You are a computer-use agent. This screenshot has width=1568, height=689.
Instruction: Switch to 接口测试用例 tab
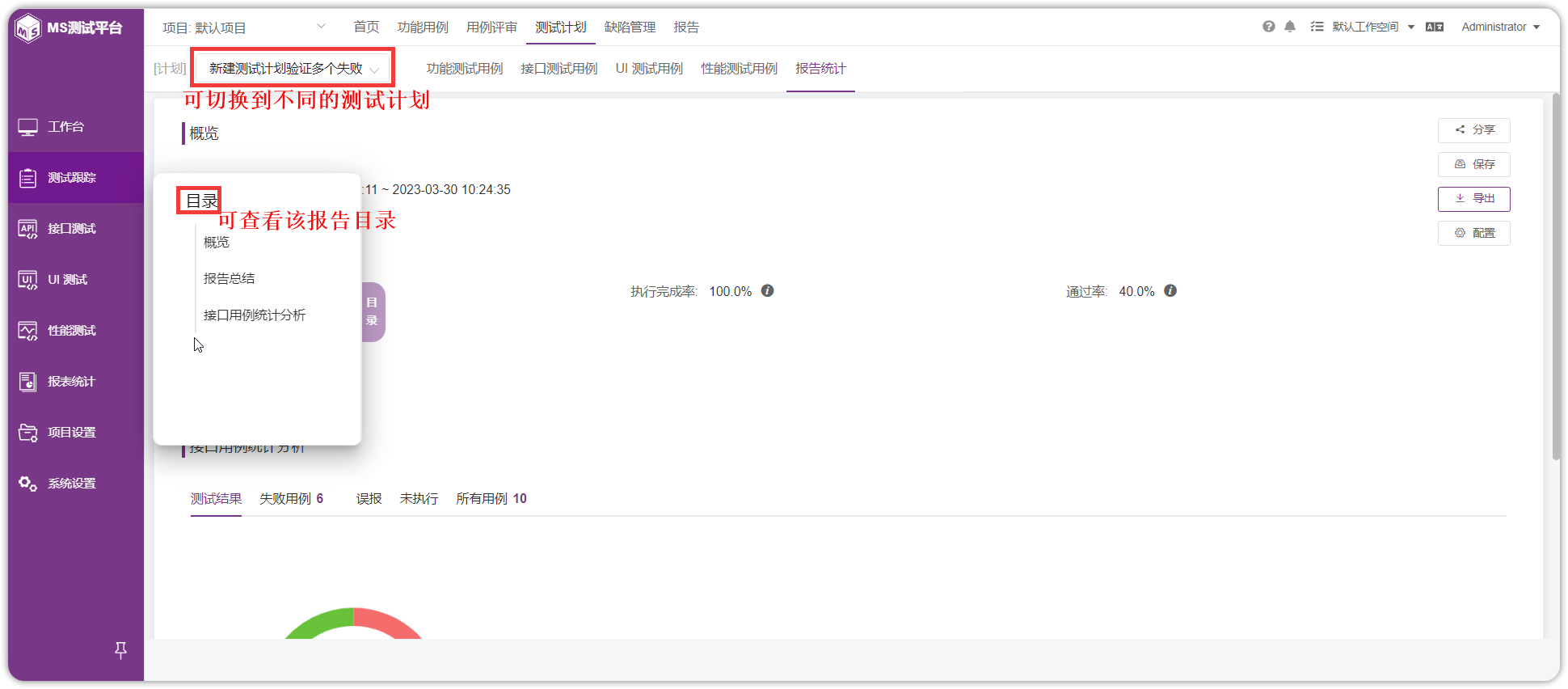559,69
